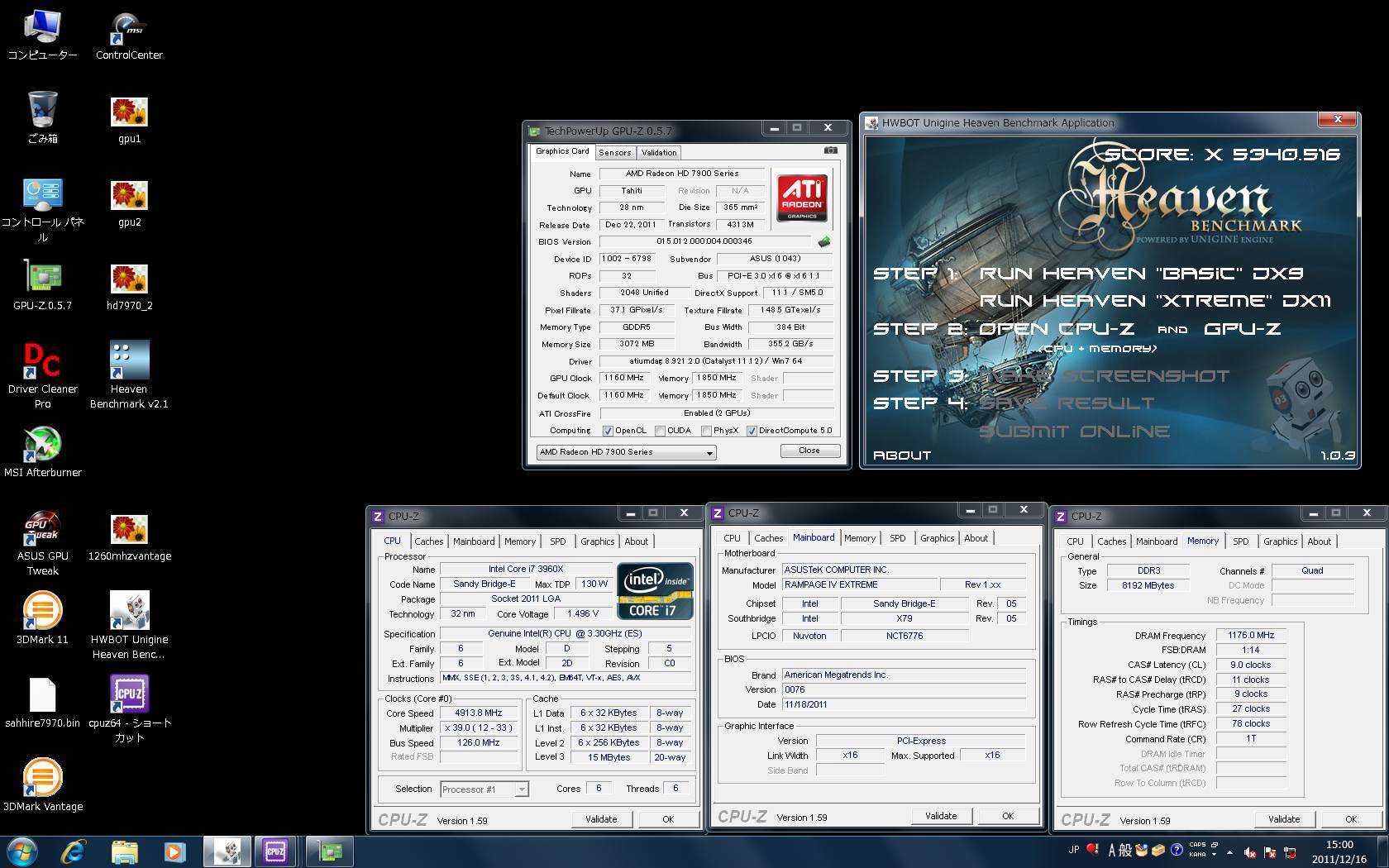The height and width of the screenshot is (868, 1389).
Task: Switch to Sensors tab in GPU-Z
Action: (x=614, y=153)
